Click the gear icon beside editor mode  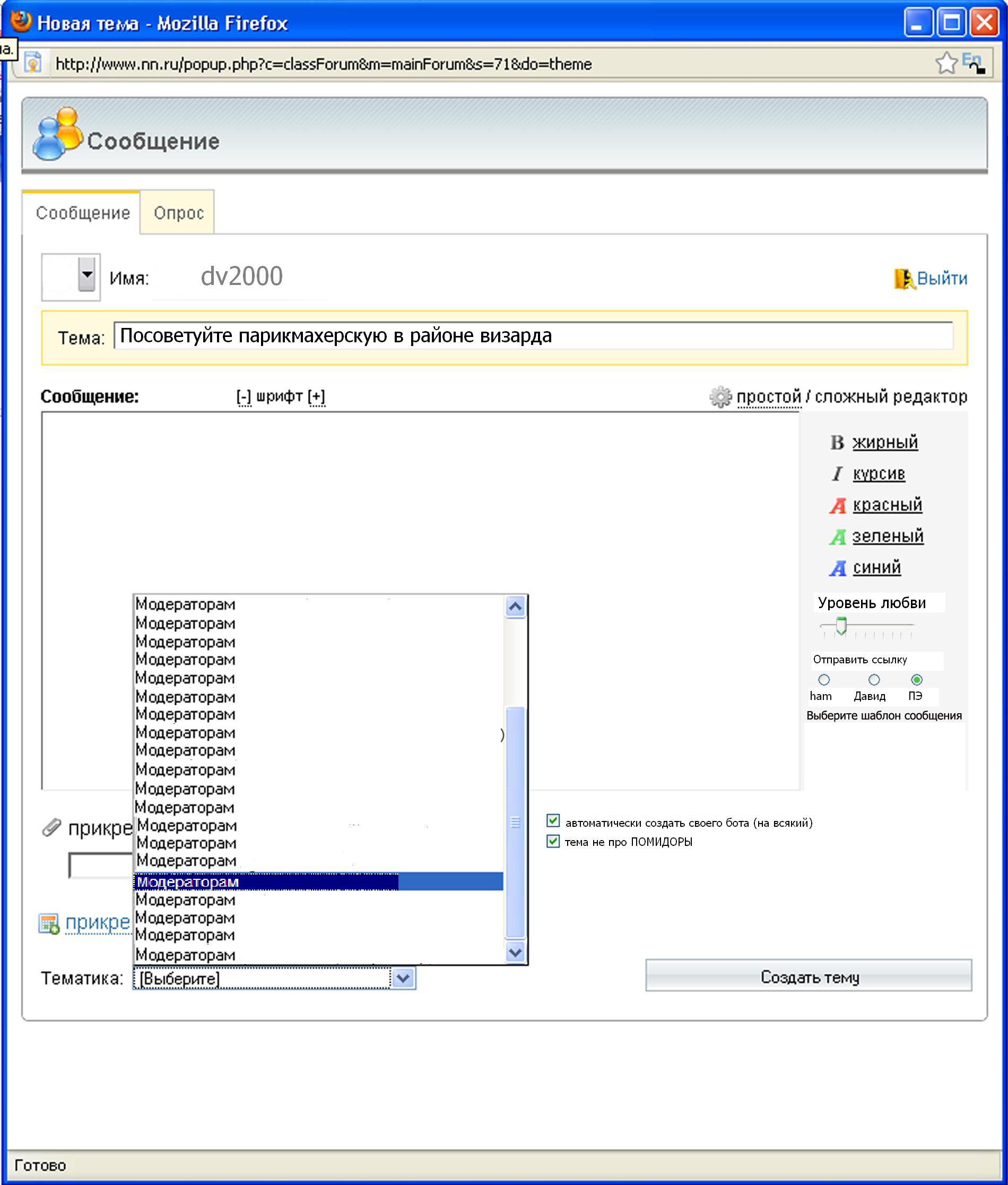click(720, 397)
